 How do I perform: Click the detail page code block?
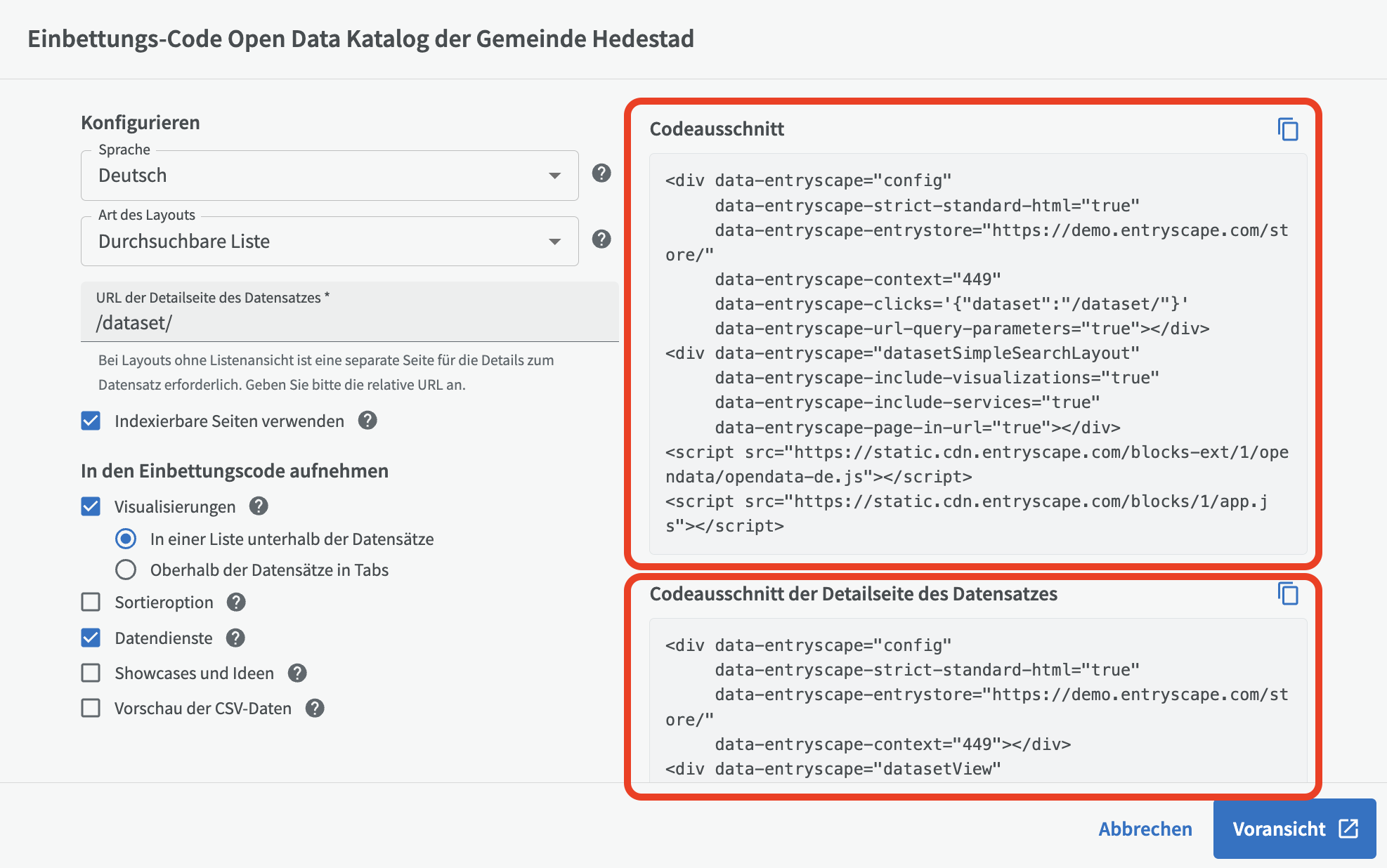tap(978, 701)
